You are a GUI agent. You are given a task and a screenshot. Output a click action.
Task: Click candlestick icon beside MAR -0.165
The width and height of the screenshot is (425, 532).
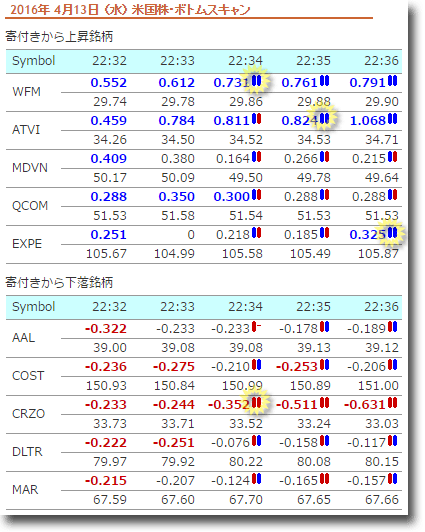coord(325,479)
